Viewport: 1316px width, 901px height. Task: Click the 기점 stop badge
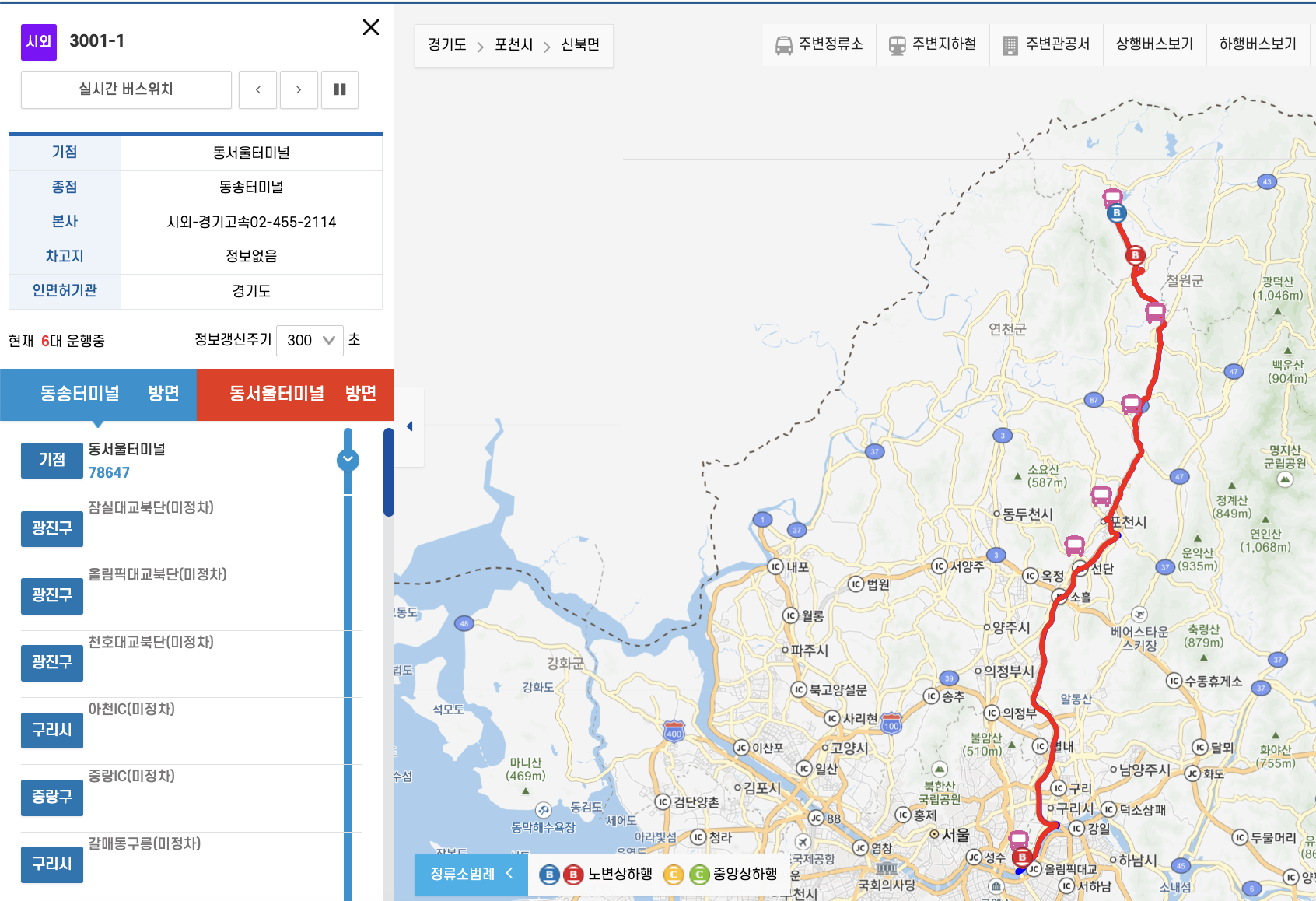tap(52, 460)
